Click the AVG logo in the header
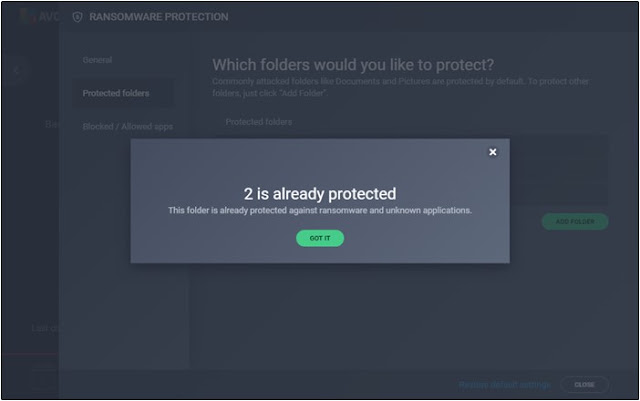The image size is (640, 401). click(39, 17)
